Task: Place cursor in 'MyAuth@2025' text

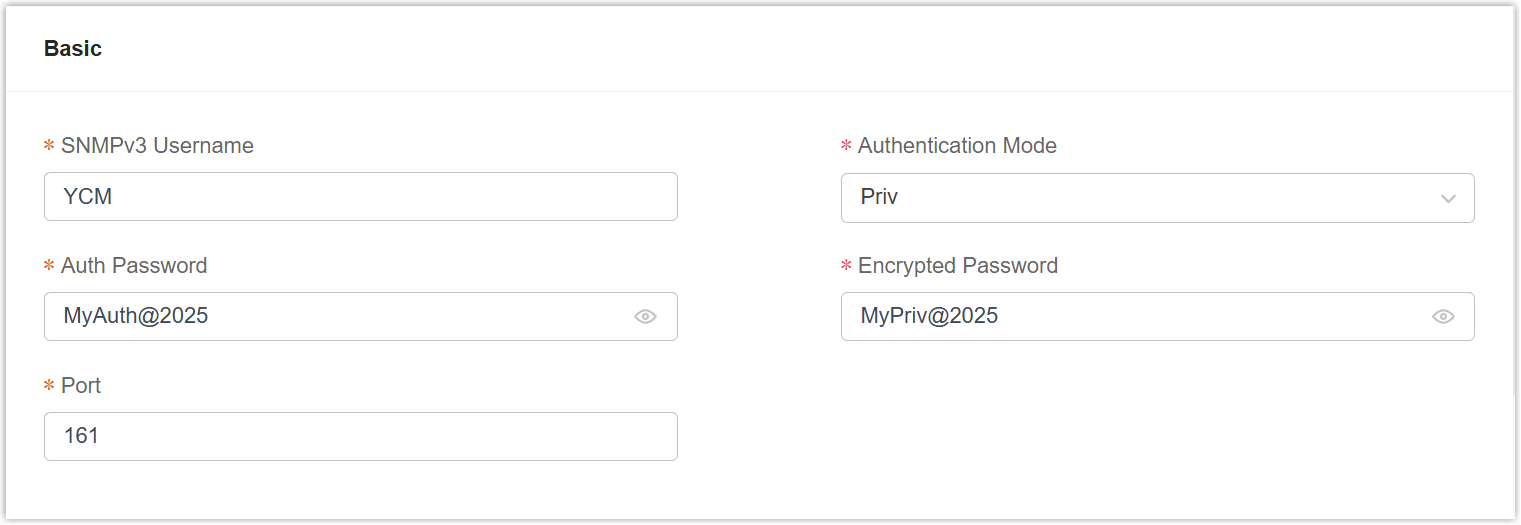Action: coord(135,317)
